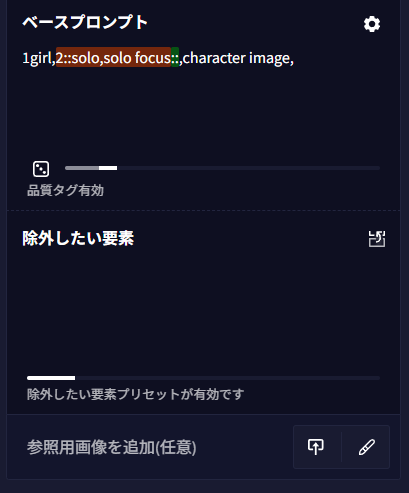Click the dashed divider between prompt sections

(x=203, y=210)
